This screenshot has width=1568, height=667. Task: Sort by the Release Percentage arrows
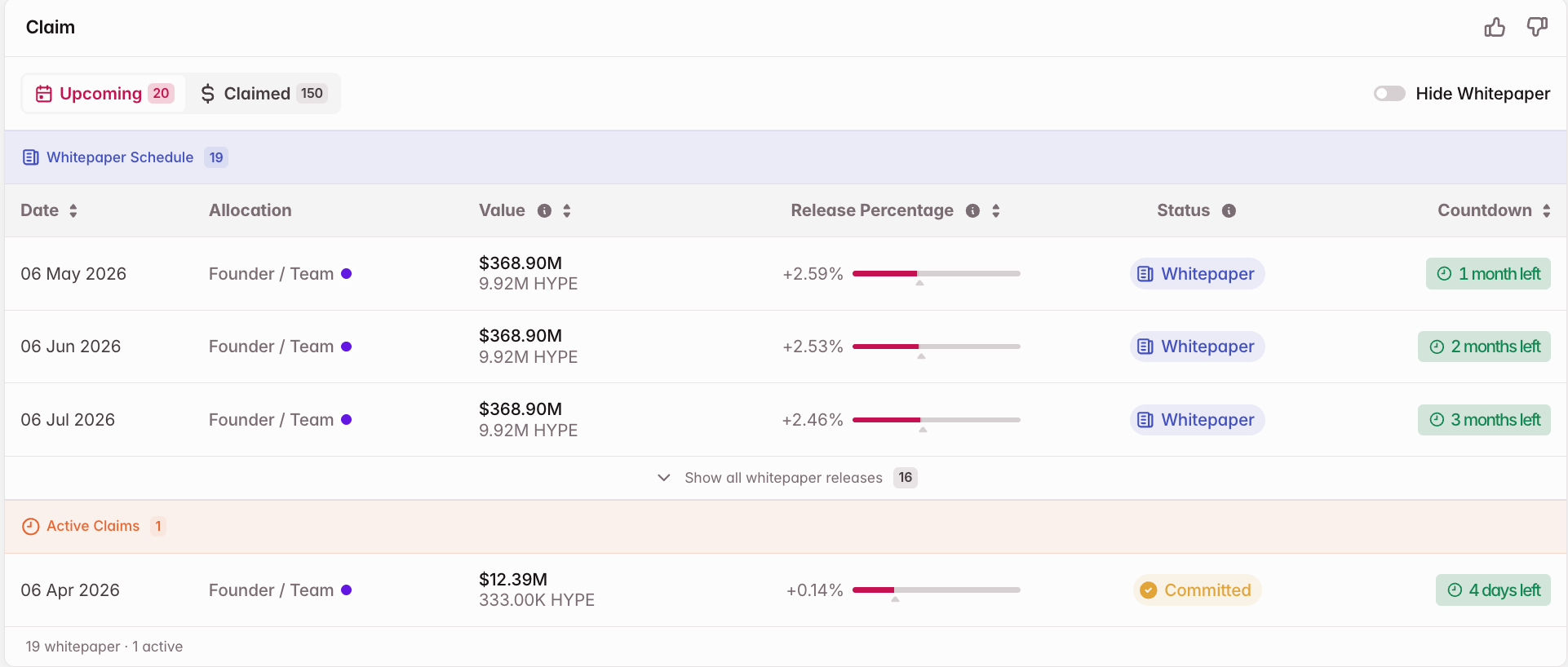coord(995,210)
